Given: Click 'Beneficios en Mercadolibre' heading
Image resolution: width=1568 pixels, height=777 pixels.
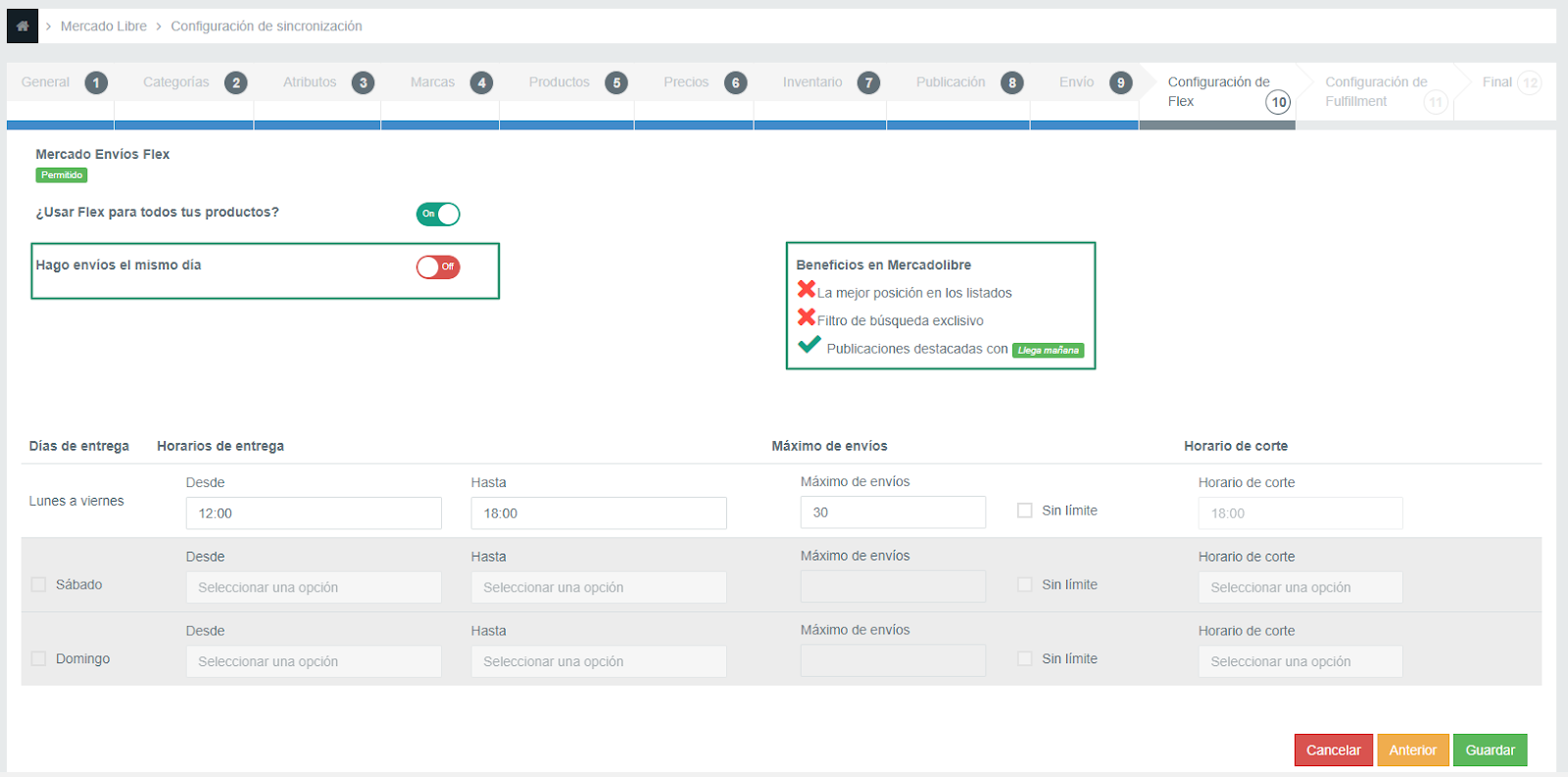Looking at the screenshot, I should 884,266.
